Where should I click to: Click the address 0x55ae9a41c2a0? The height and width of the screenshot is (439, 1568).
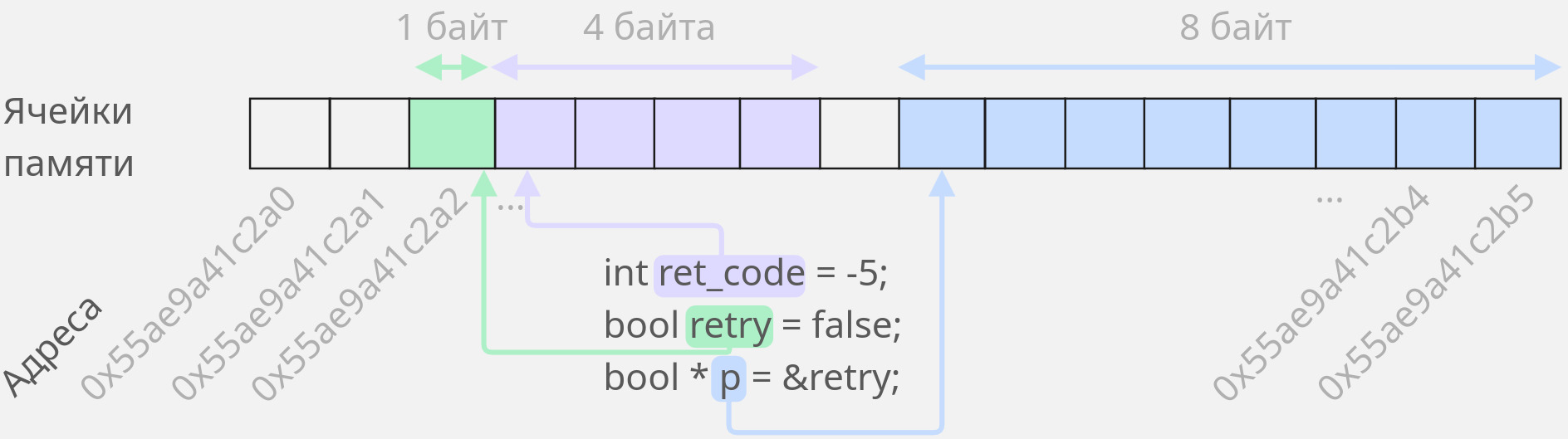189,294
